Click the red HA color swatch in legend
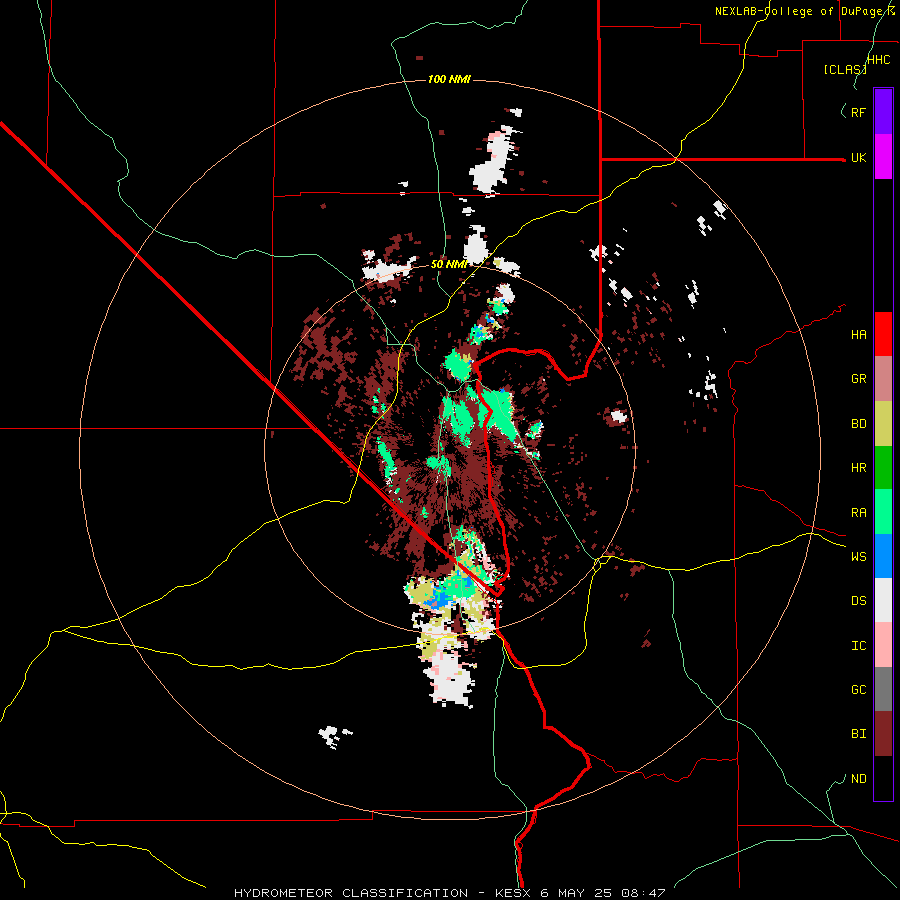Screen dimensions: 900x900 point(883,334)
